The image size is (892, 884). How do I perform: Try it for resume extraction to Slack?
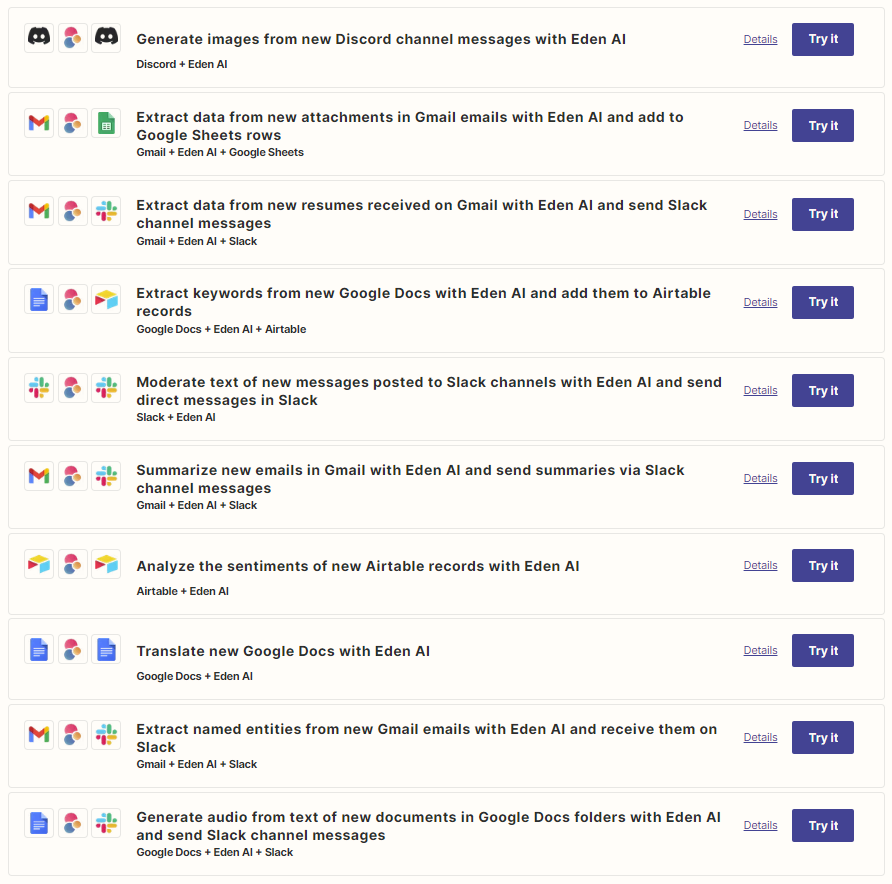click(823, 214)
